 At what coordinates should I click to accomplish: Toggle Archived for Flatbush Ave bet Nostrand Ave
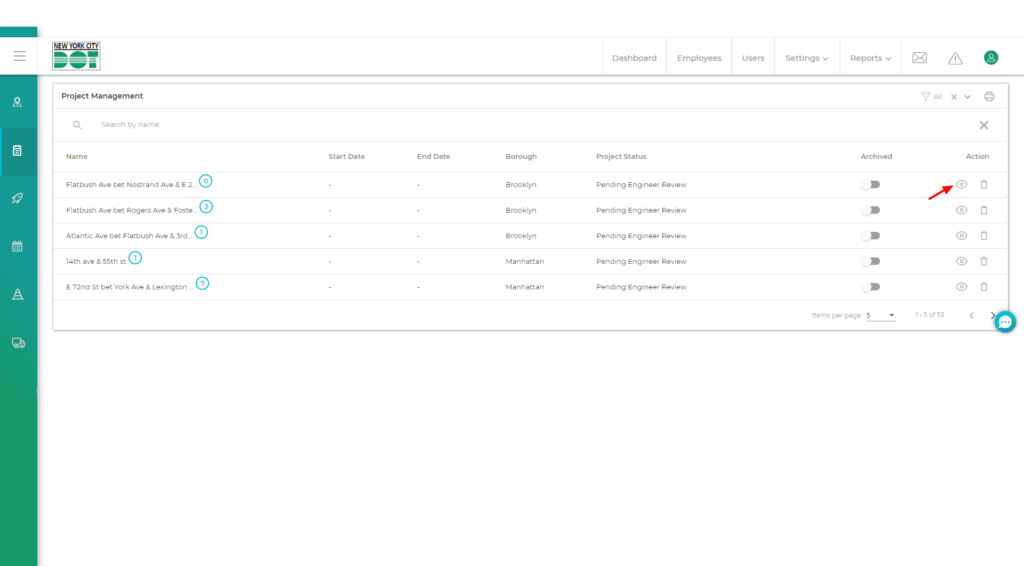870,185
